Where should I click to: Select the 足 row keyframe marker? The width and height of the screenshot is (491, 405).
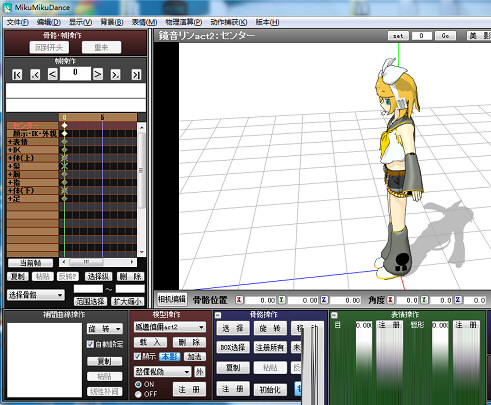click(64, 199)
